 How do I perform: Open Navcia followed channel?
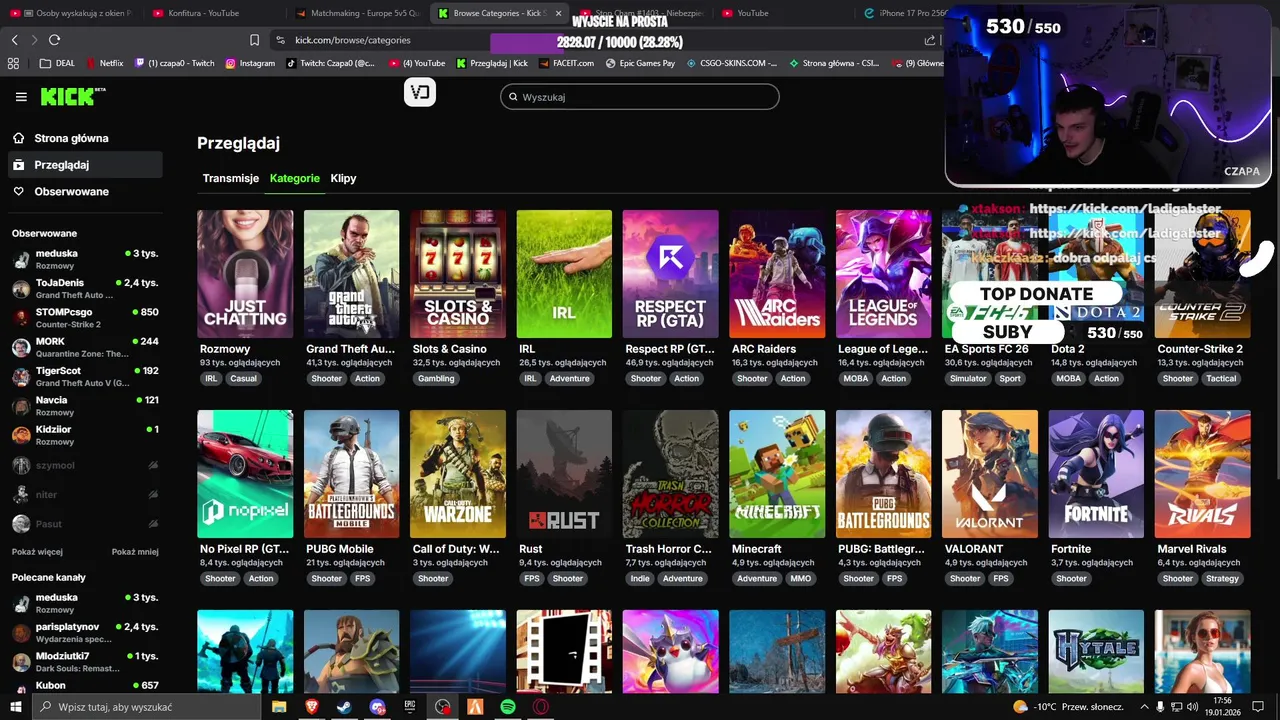coord(85,405)
